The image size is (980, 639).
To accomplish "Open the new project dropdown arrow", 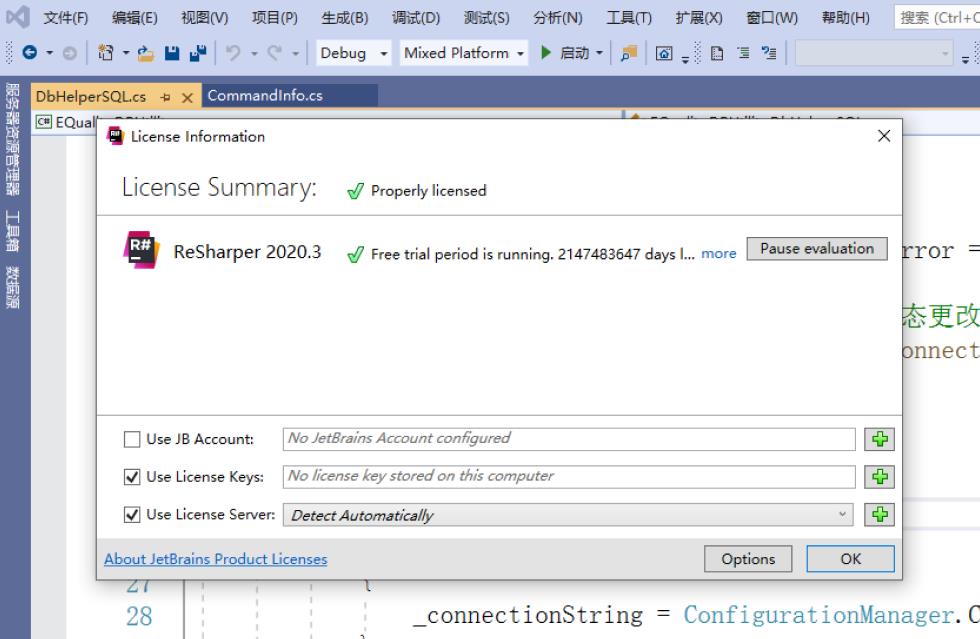I will tap(126, 53).
